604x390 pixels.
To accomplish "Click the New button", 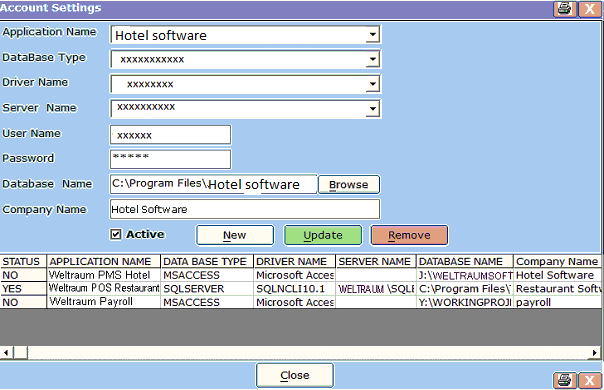I will coord(235,235).
